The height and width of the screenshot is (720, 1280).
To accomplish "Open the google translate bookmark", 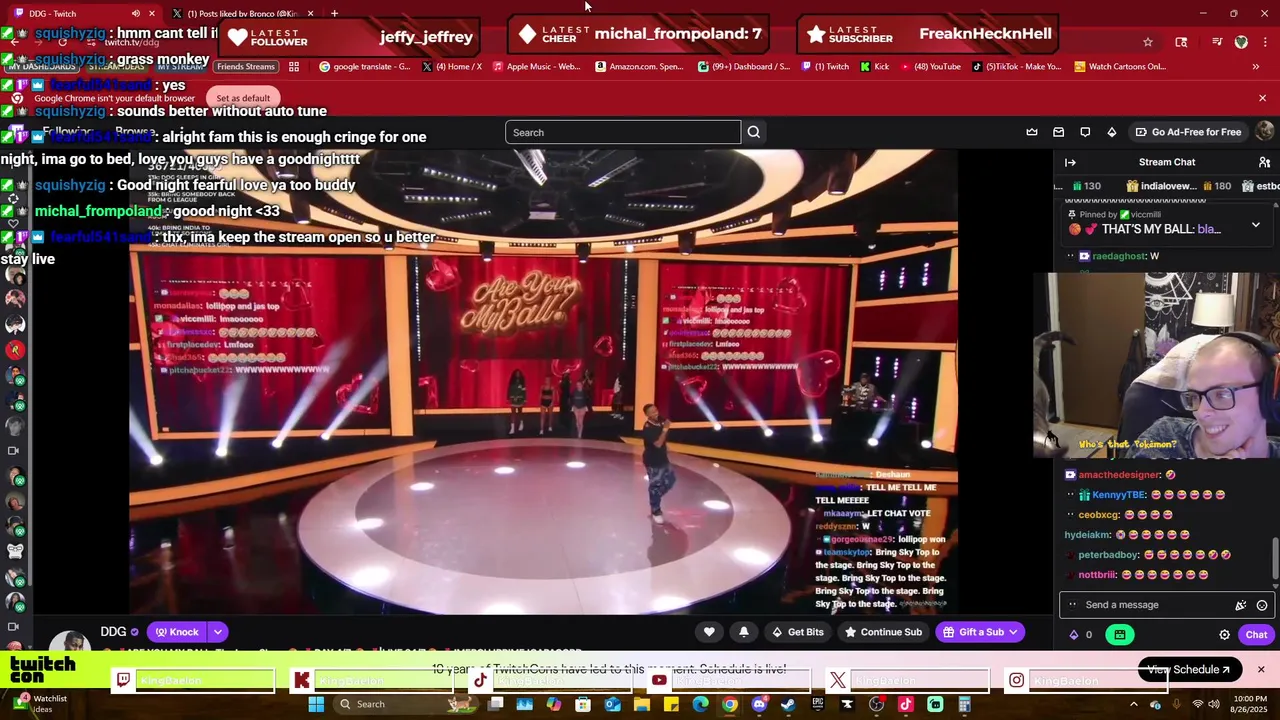I will (364, 67).
